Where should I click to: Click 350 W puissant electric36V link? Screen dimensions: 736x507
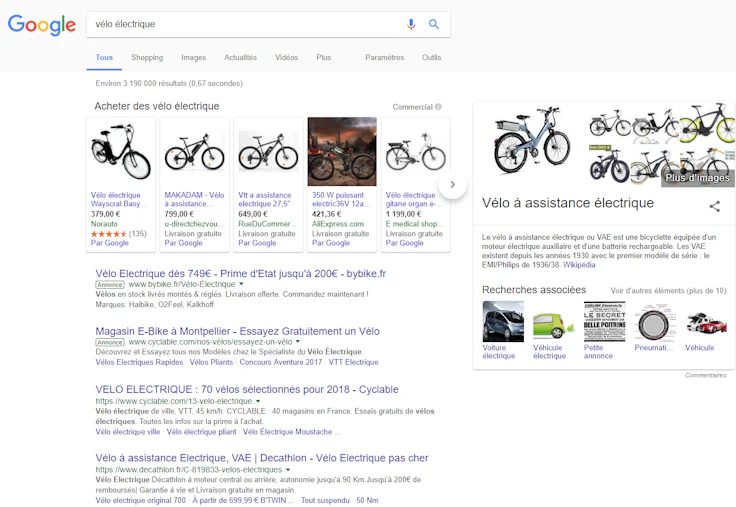pyautogui.click(x=341, y=200)
